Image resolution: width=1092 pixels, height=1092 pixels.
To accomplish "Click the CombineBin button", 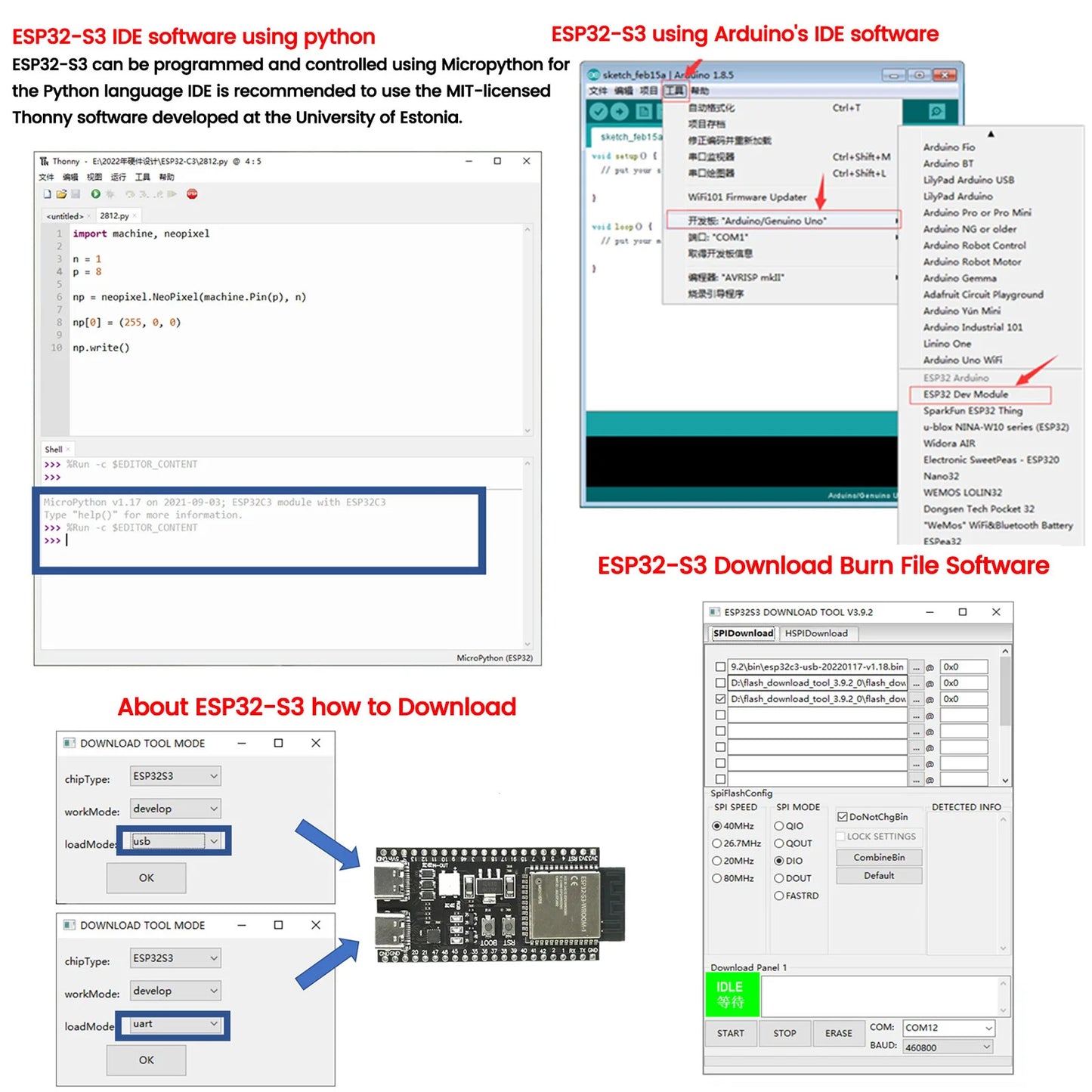I will coord(879,857).
